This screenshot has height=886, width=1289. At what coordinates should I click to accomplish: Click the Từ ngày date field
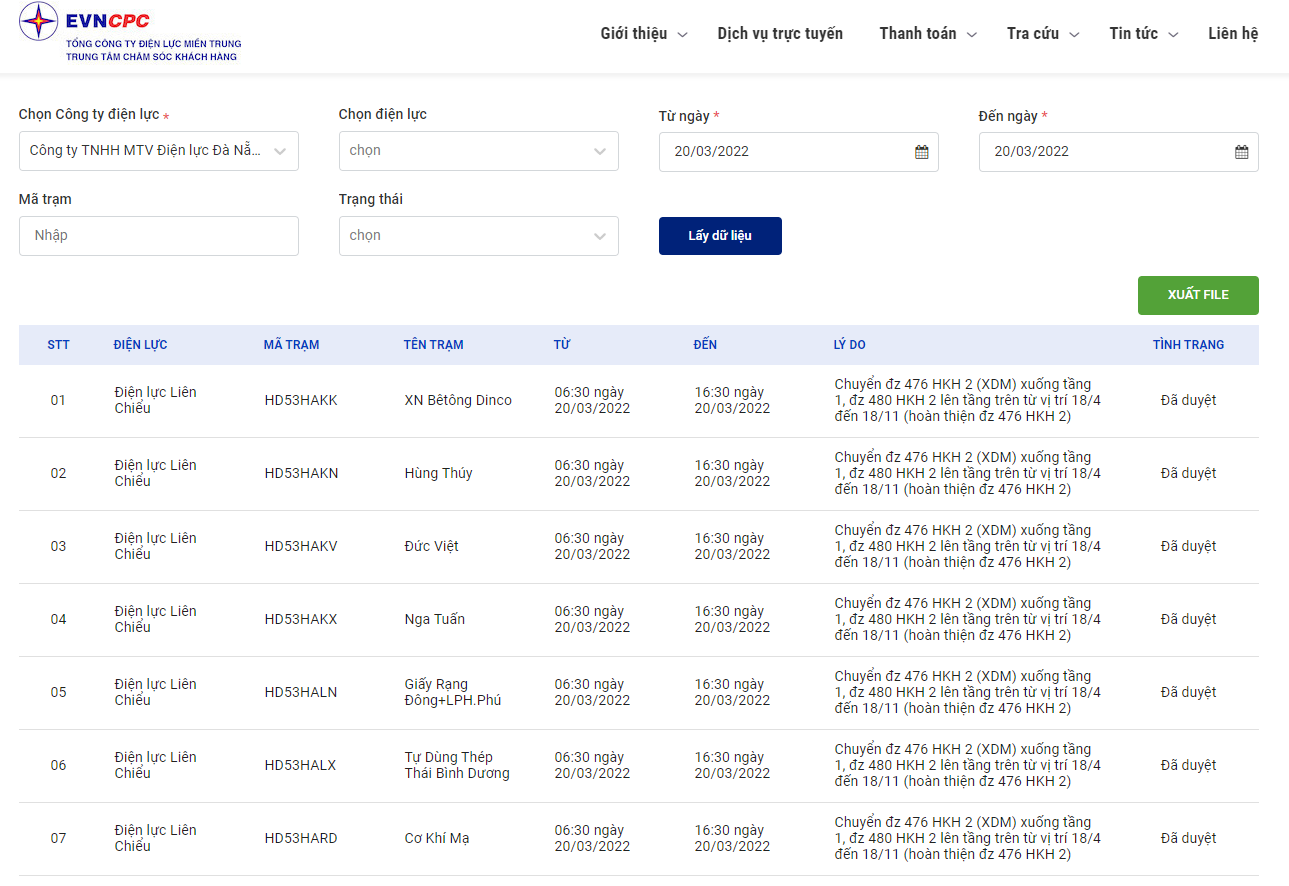coord(799,152)
